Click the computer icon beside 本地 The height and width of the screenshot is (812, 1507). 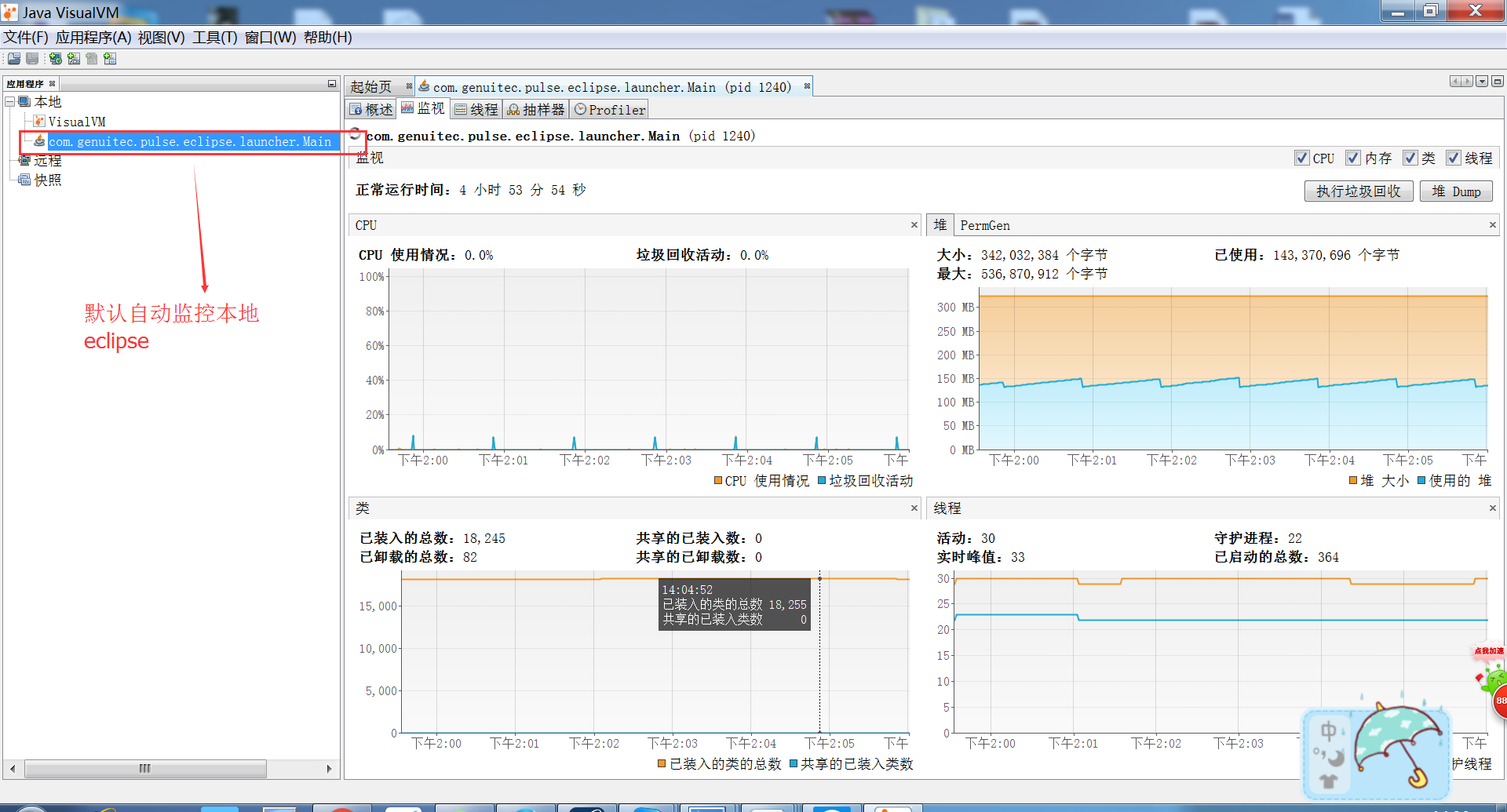click(x=24, y=102)
